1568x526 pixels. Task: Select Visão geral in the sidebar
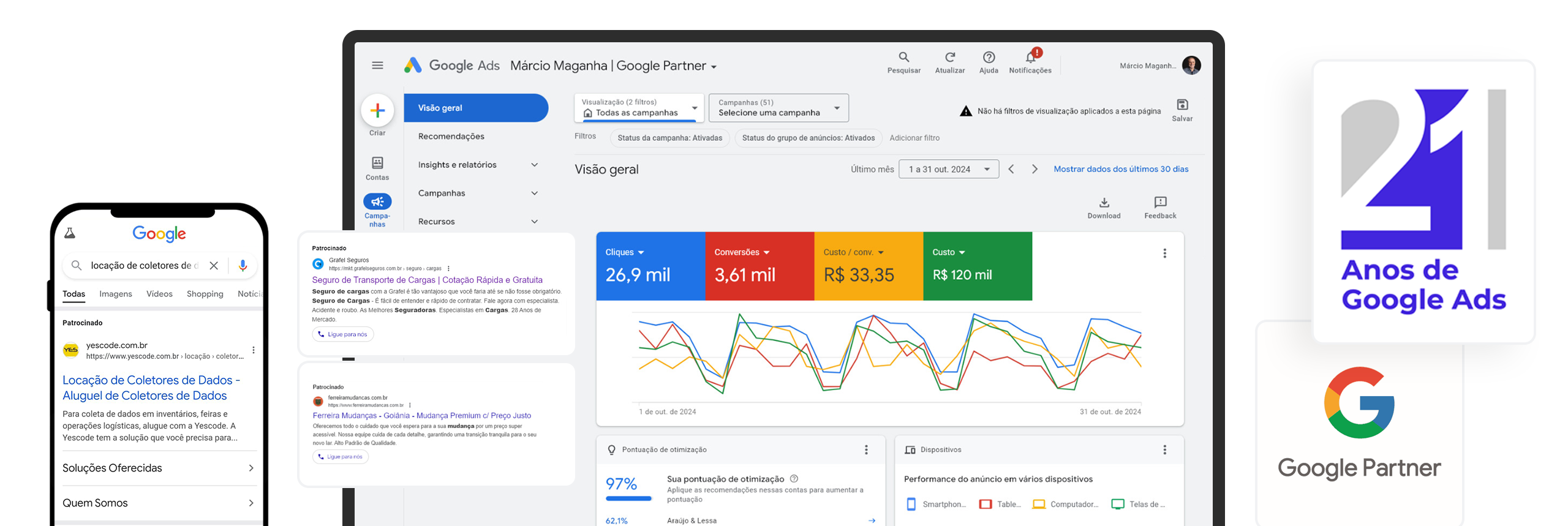tap(476, 108)
